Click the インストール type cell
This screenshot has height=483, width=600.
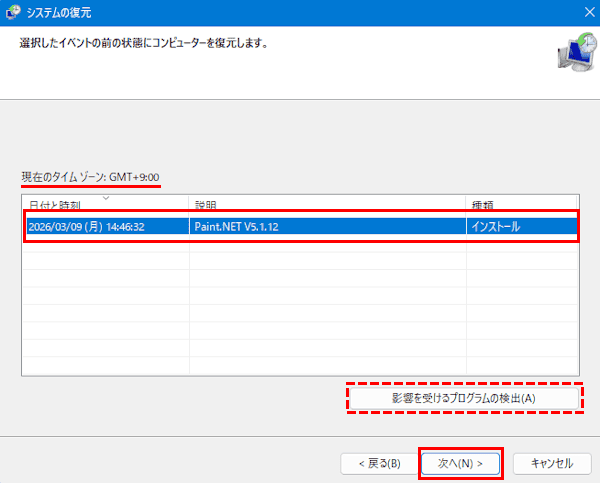tap(495, 227)
